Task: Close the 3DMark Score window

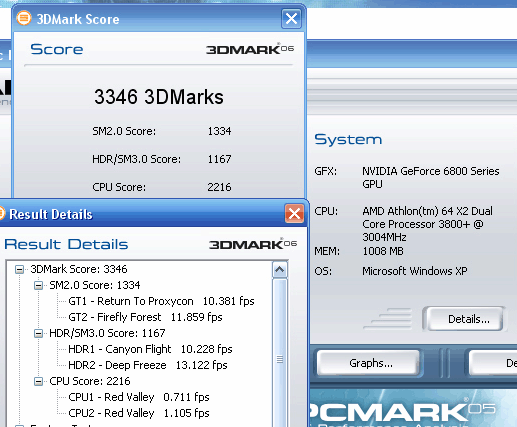Action: tap(291, 19)
